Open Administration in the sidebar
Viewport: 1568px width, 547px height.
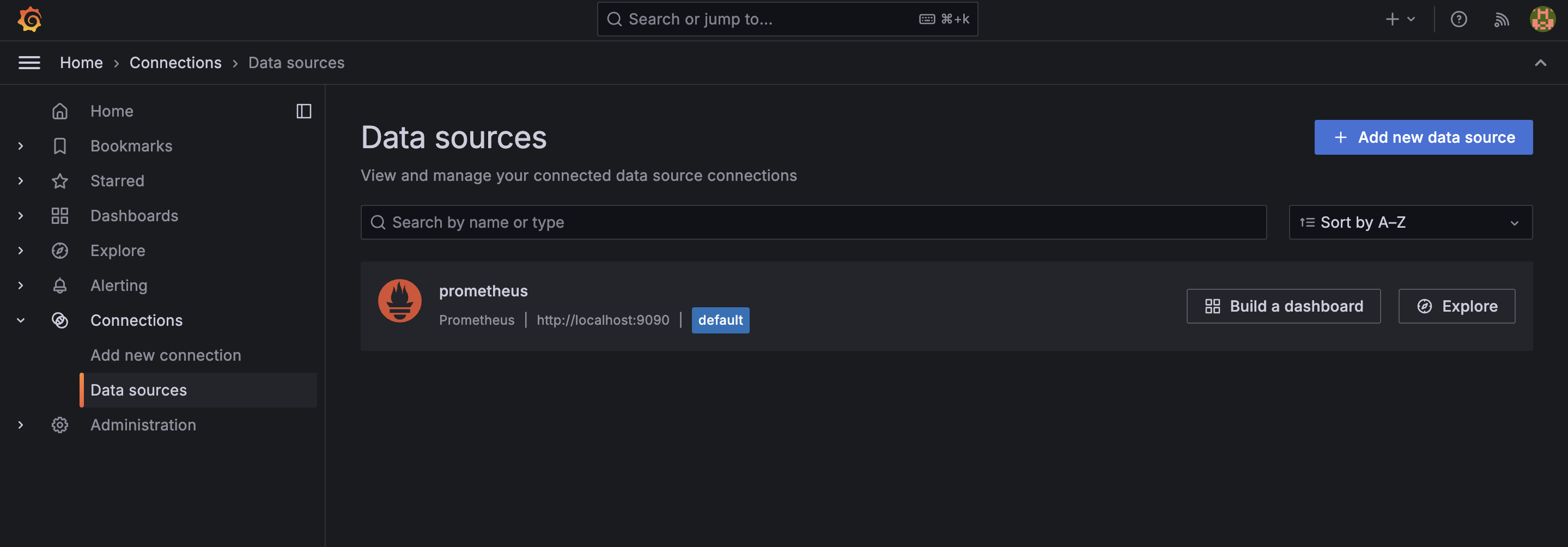[143, 425]
